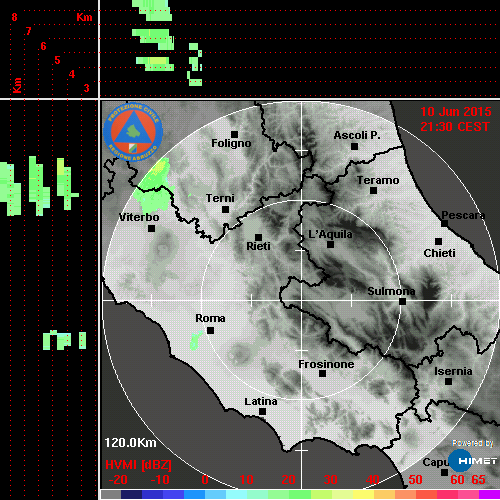Image resolution: width=500 pixels, height=500 pixels.
Task: Select the square marker for Pescara
Action: (445, 224)
